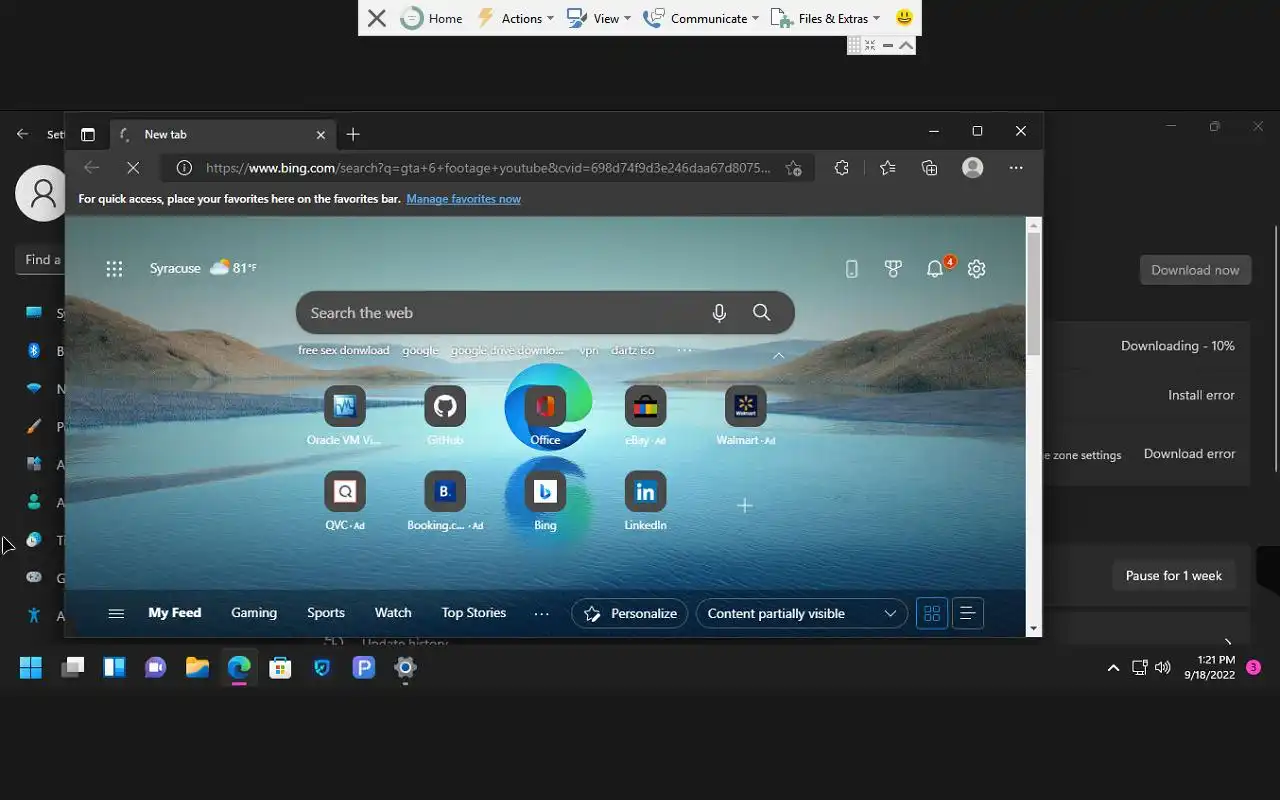Open File Explorer from the taskbar
The image size is (1280, 800).
coord(197,668)
